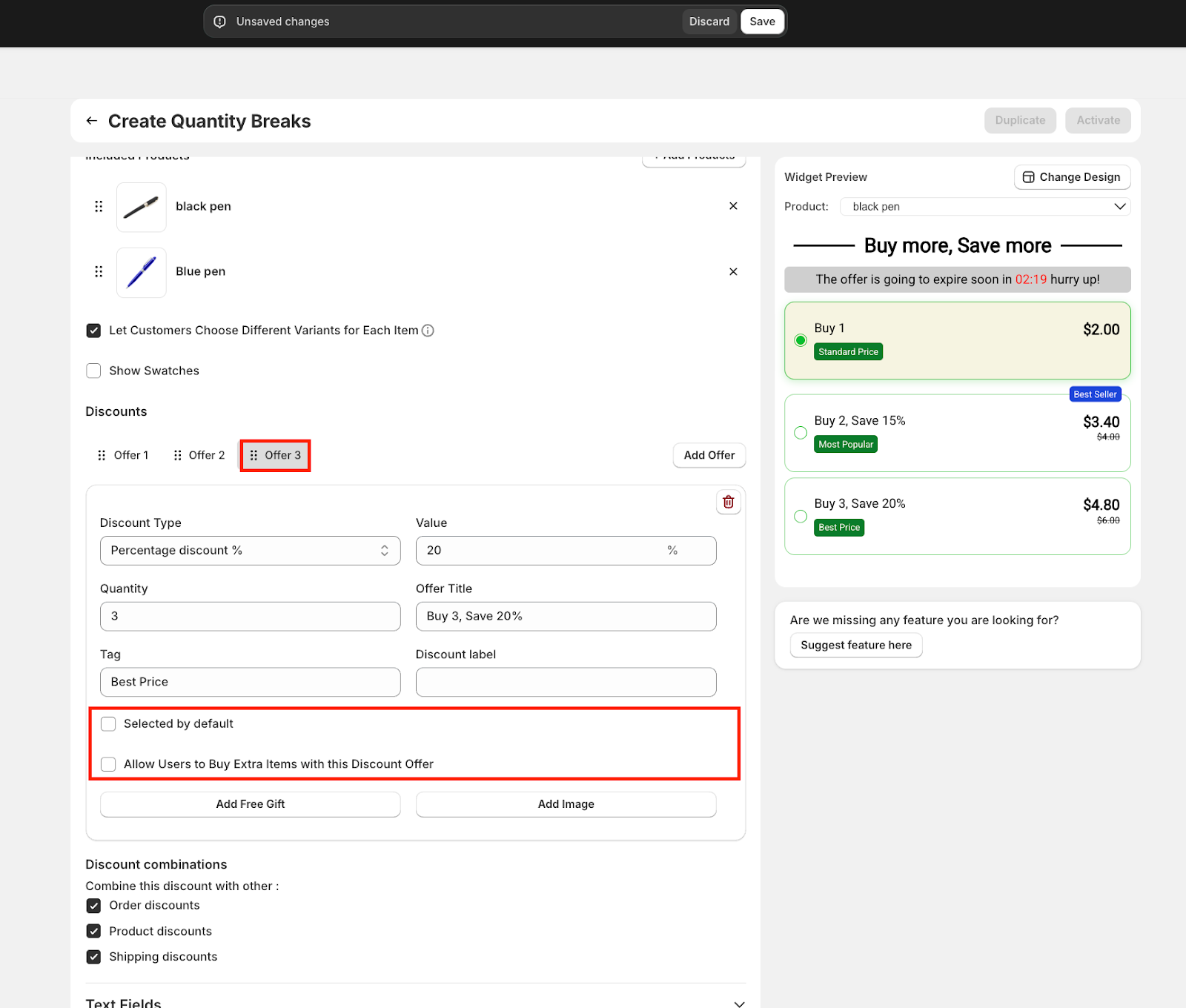Remove black pen with its X icon
1186x1008 pixels.
pos(733,206)
